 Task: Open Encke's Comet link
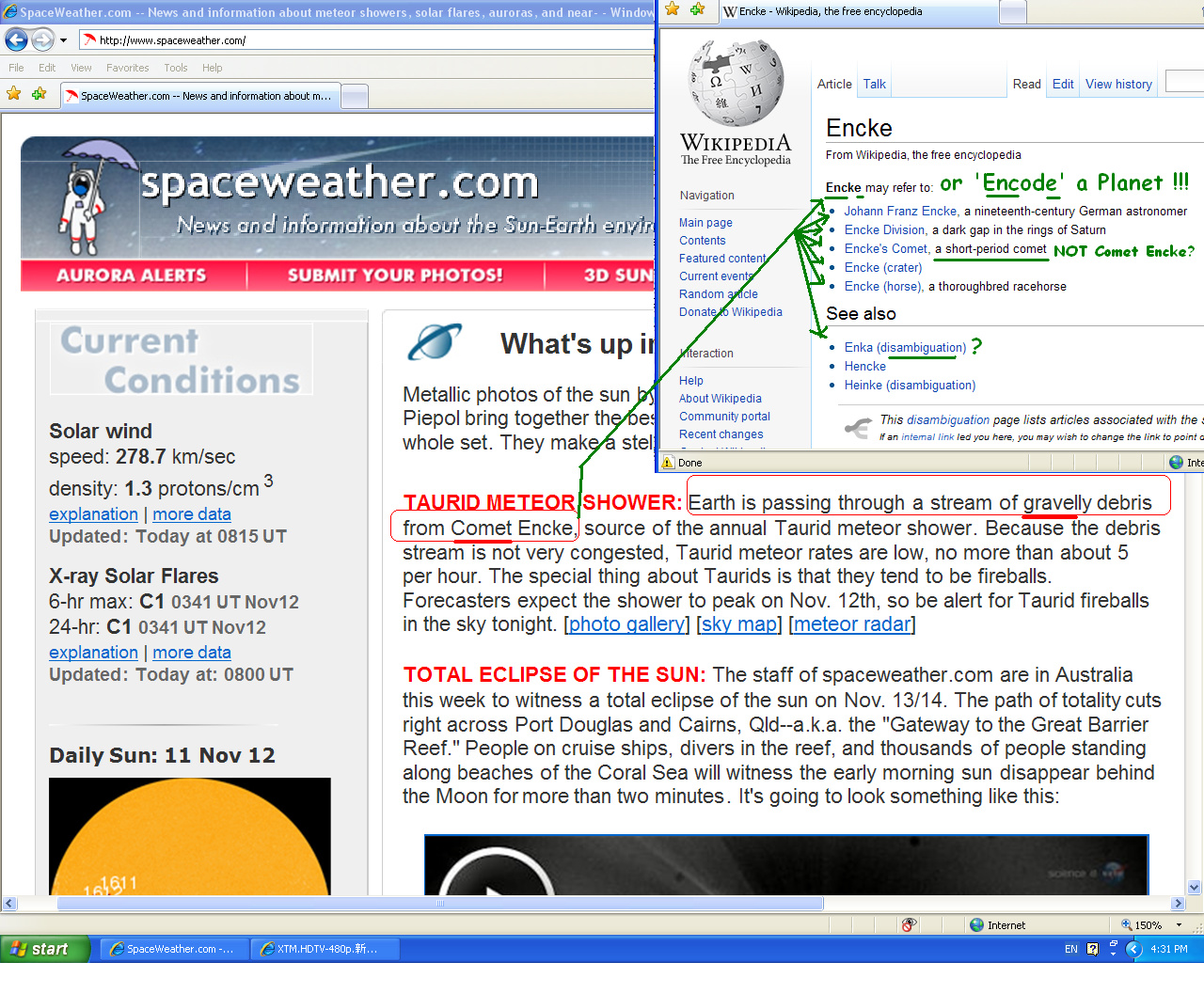[x=886, y=249]
